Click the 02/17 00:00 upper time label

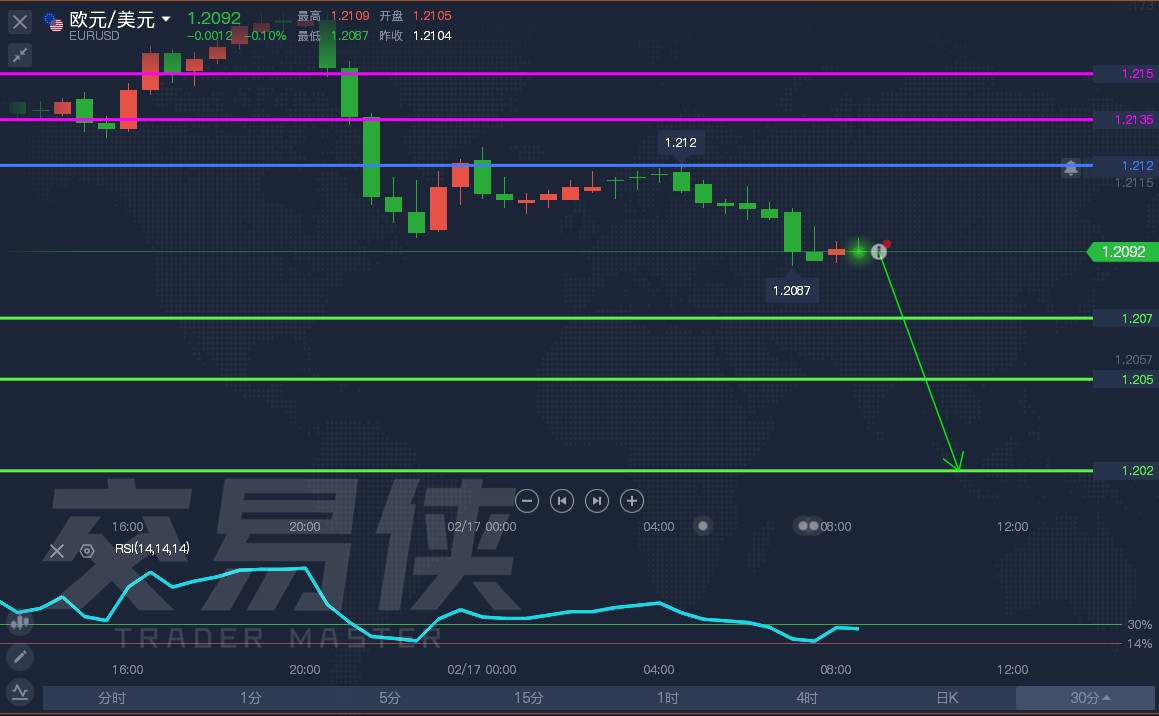tap(482, 526)
